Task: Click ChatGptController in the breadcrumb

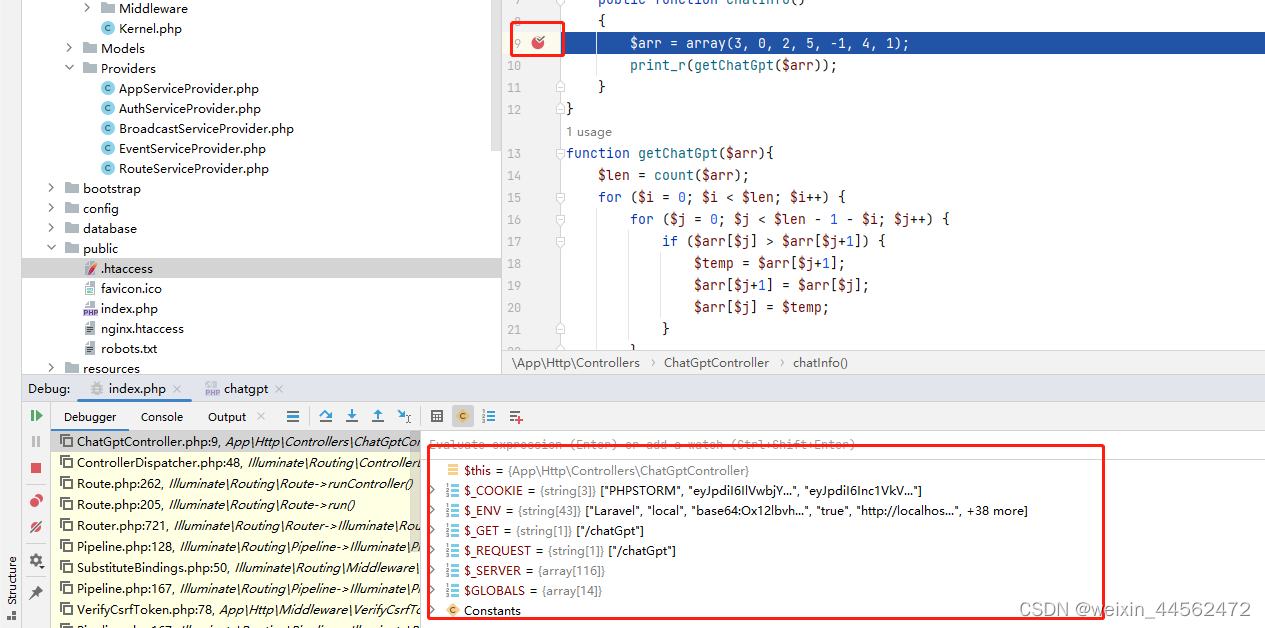Action: [716, 363]
